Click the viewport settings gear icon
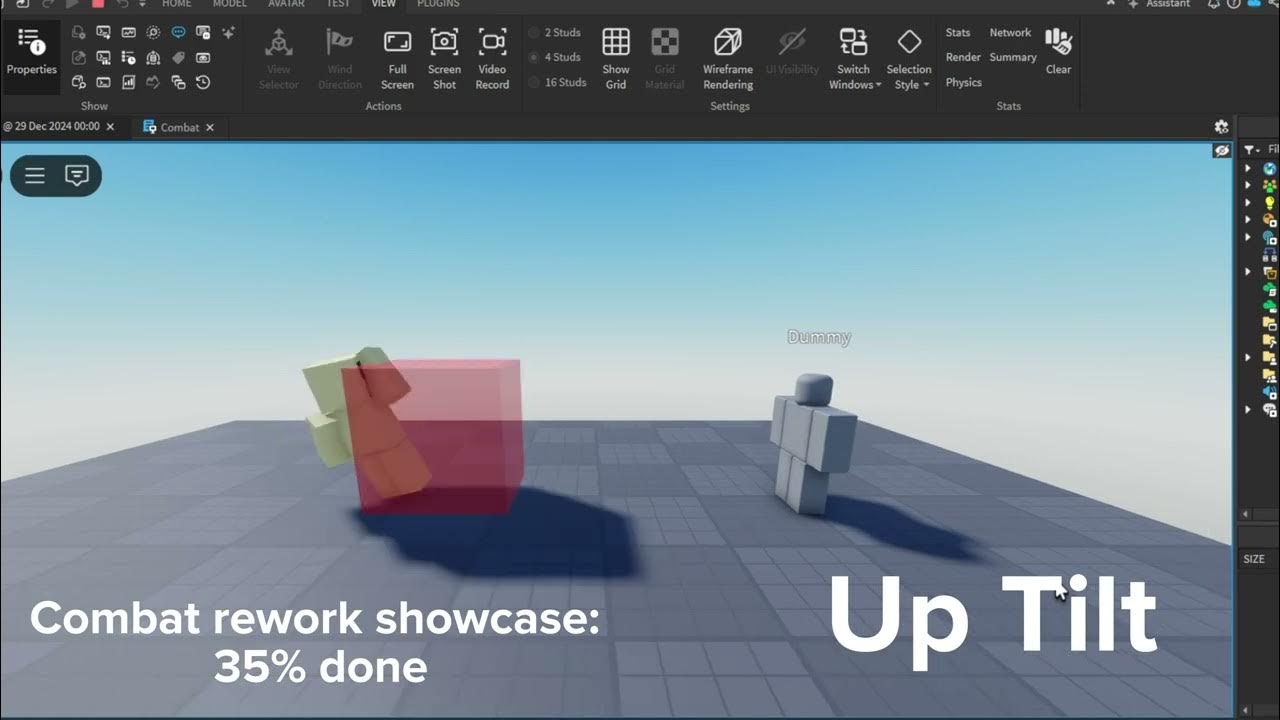1280x720 pixels. click(x=1221, y=127)
